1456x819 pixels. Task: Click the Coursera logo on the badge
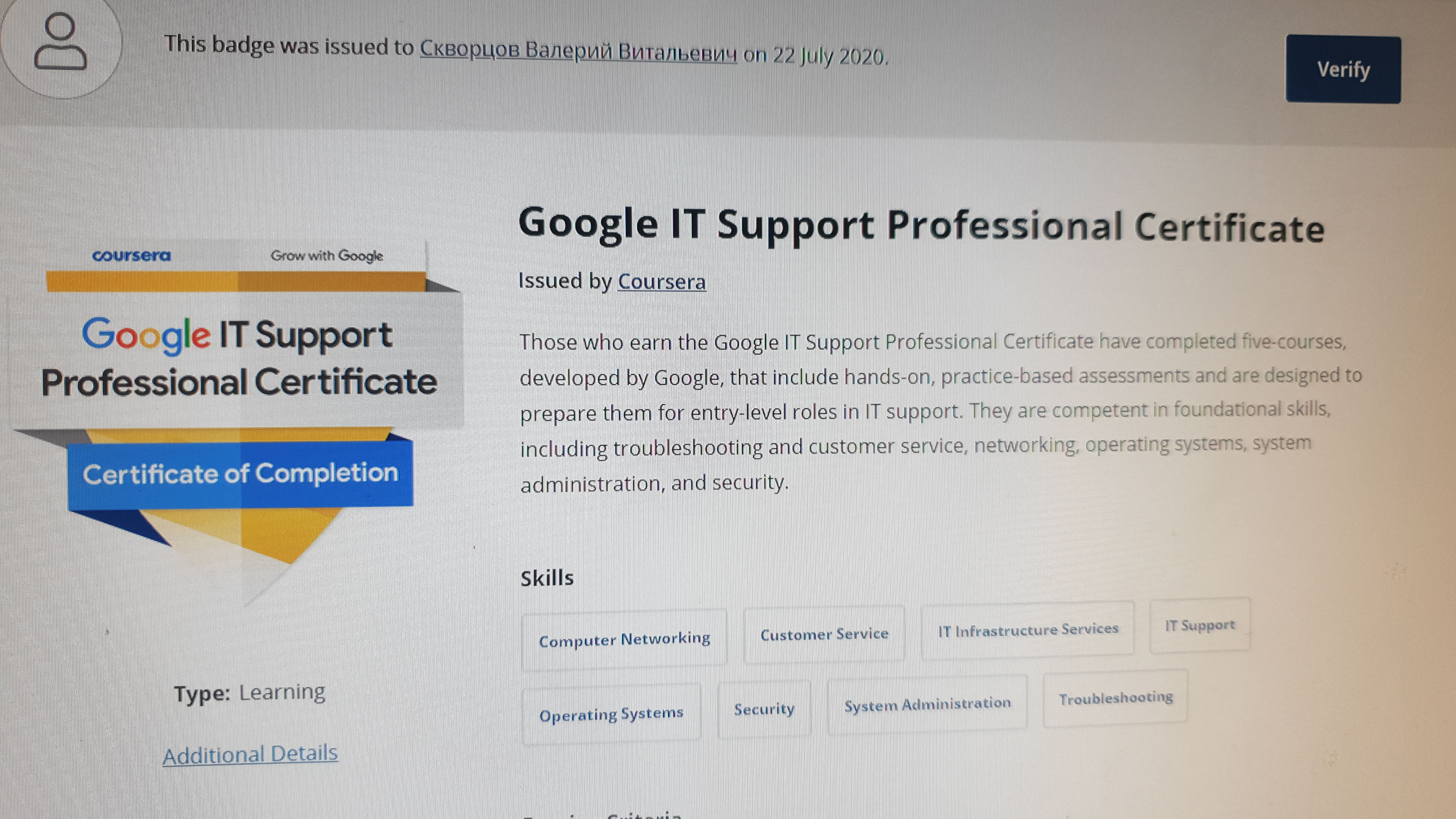(x=131, y=255)
